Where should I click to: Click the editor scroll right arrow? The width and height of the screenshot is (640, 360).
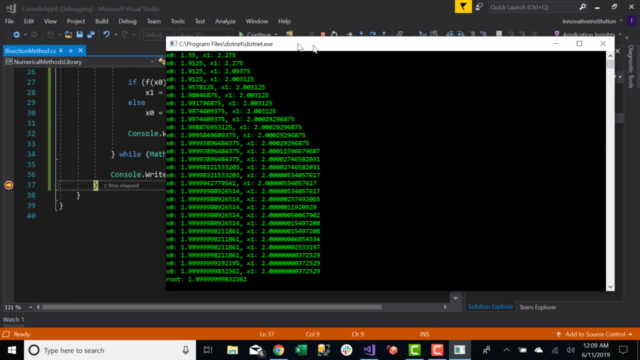click(445, 307)
